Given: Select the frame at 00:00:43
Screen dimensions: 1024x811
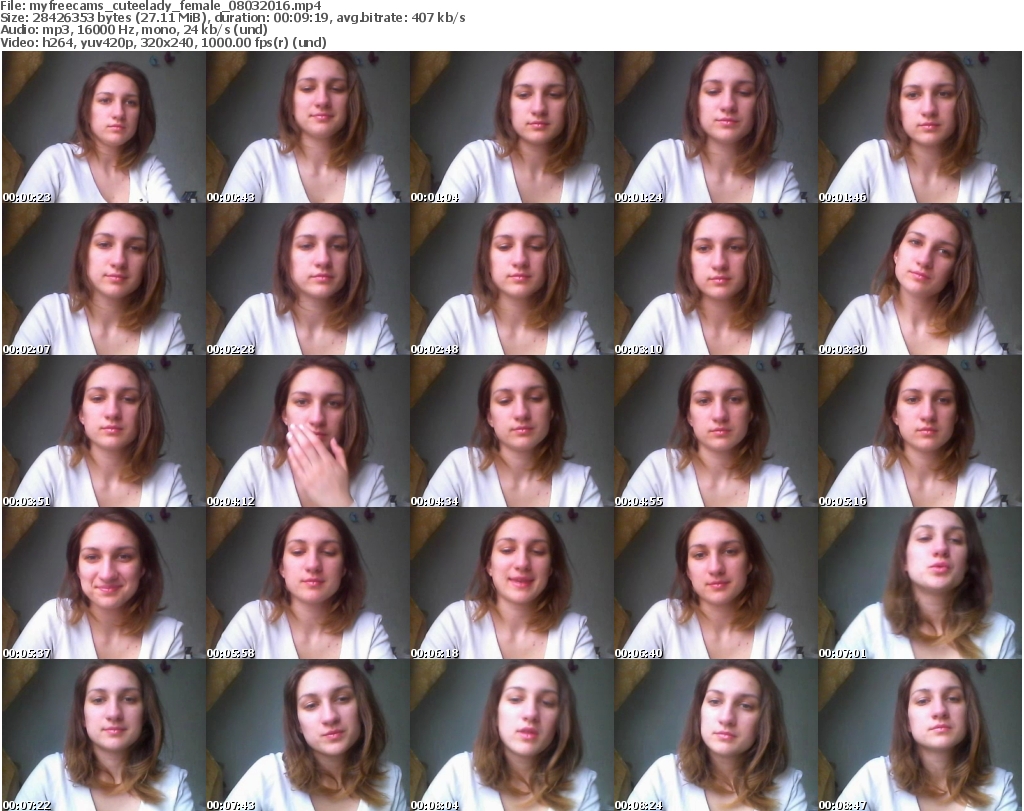Looking at the screenshot, I should click(x=307, y=128).
